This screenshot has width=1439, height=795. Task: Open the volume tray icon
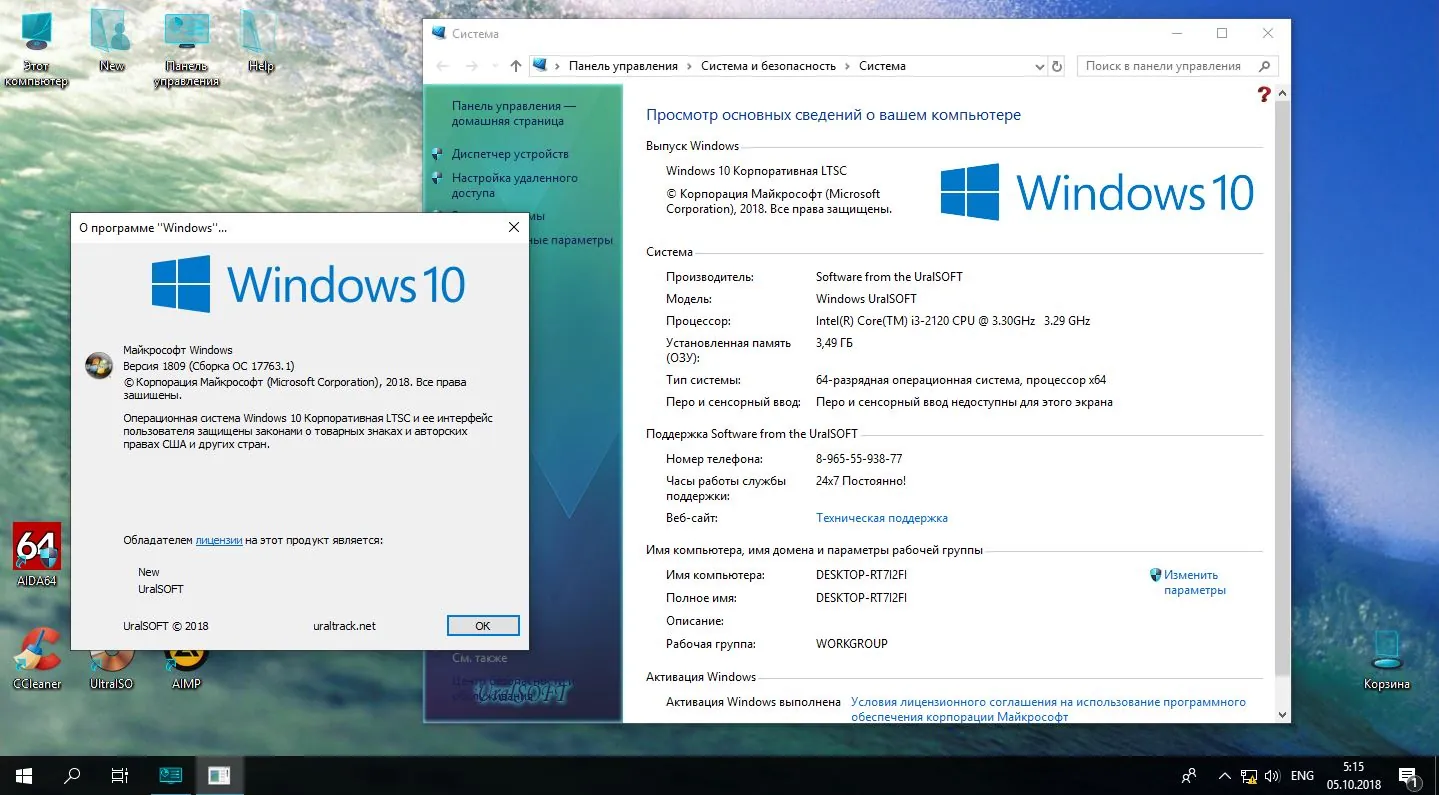click(x=1273, y=776)
